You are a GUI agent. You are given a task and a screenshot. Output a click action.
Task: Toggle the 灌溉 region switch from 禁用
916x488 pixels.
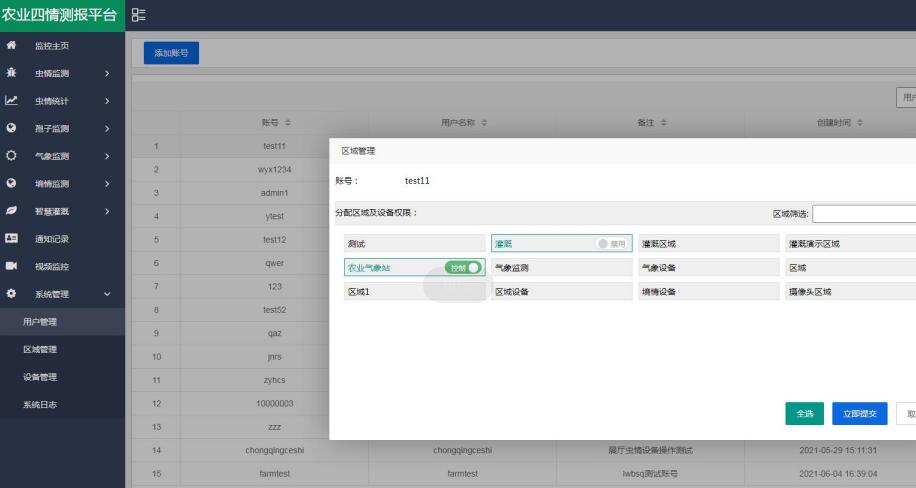tap(611, 243)
